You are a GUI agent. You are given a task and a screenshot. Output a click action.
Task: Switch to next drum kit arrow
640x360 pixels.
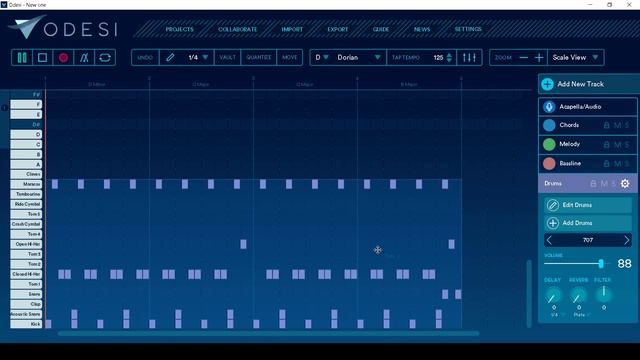tap(627, 240)
